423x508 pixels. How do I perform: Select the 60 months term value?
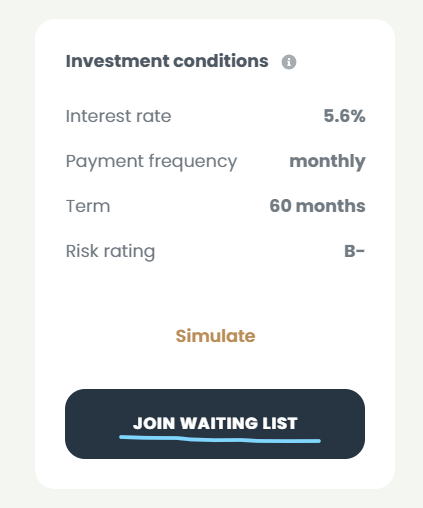coord(317,206)
